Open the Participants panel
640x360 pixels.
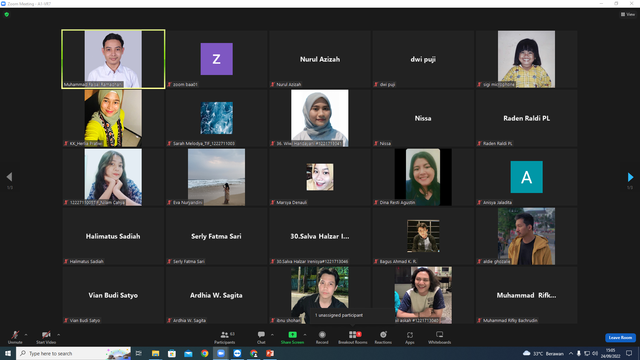coord(224,337)
